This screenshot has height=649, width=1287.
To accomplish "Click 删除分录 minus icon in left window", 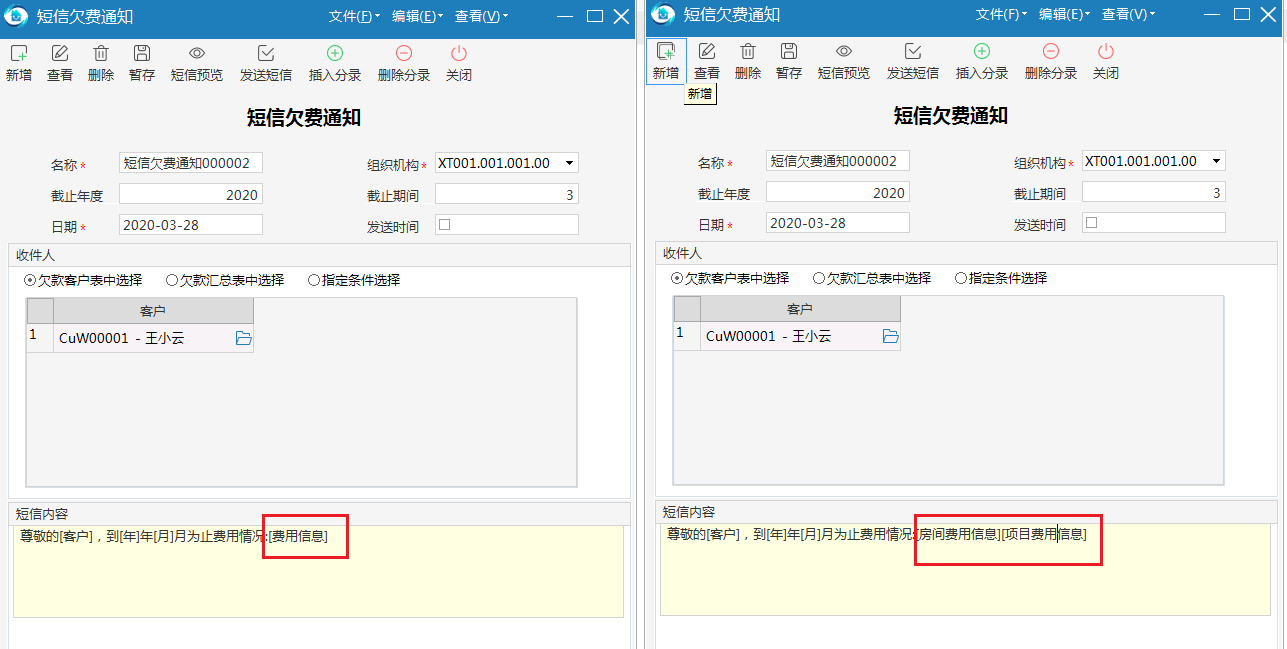I will pos(404,53).
